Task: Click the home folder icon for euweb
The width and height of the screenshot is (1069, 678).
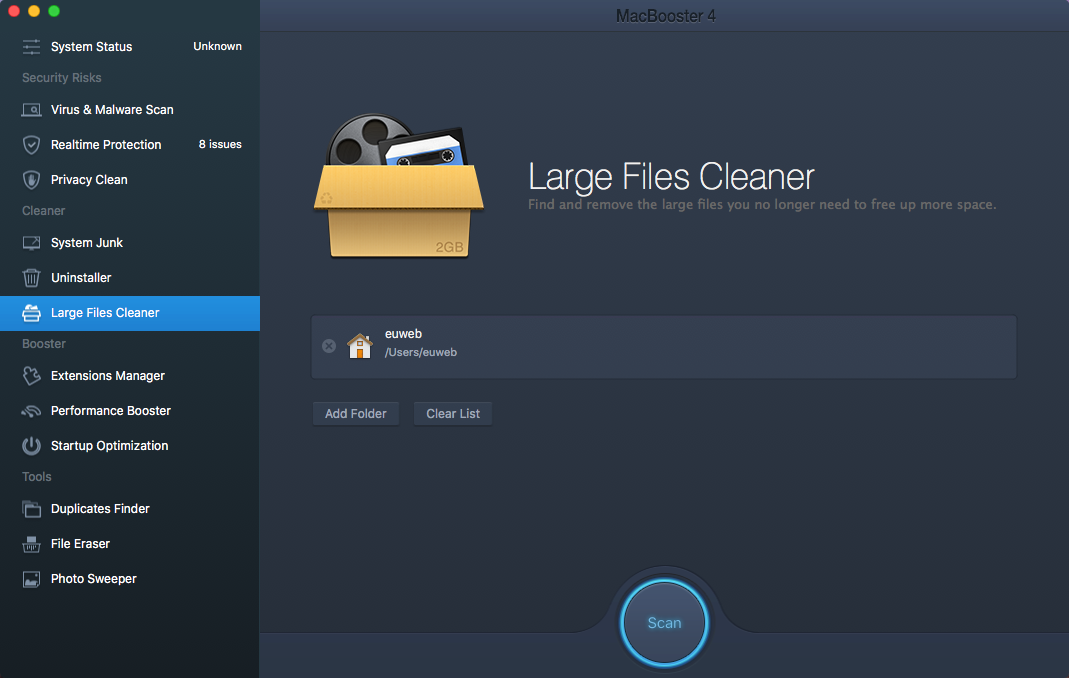Action: click(x=360, y=345)
